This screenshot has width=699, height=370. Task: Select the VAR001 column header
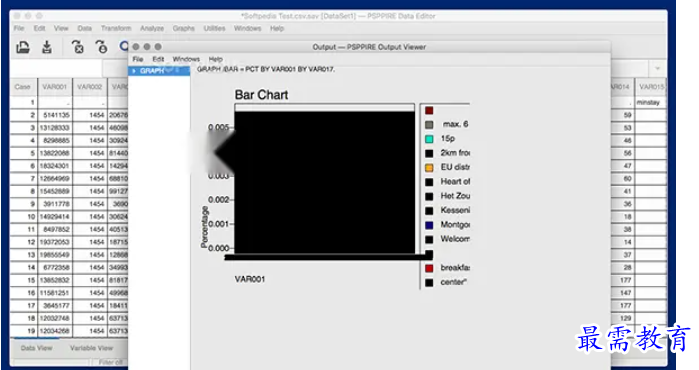[55, 86]
